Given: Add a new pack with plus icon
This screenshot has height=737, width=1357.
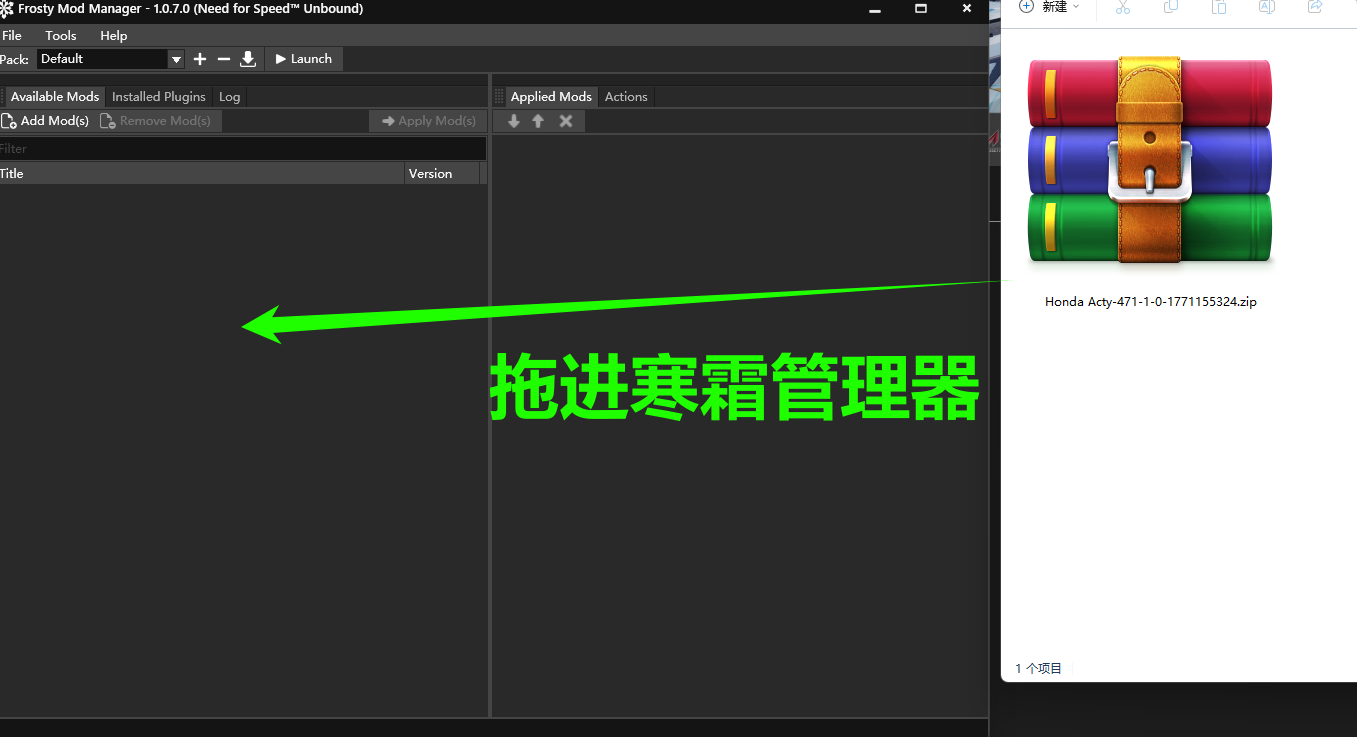Looking at the screenshot, I should 200,59.
